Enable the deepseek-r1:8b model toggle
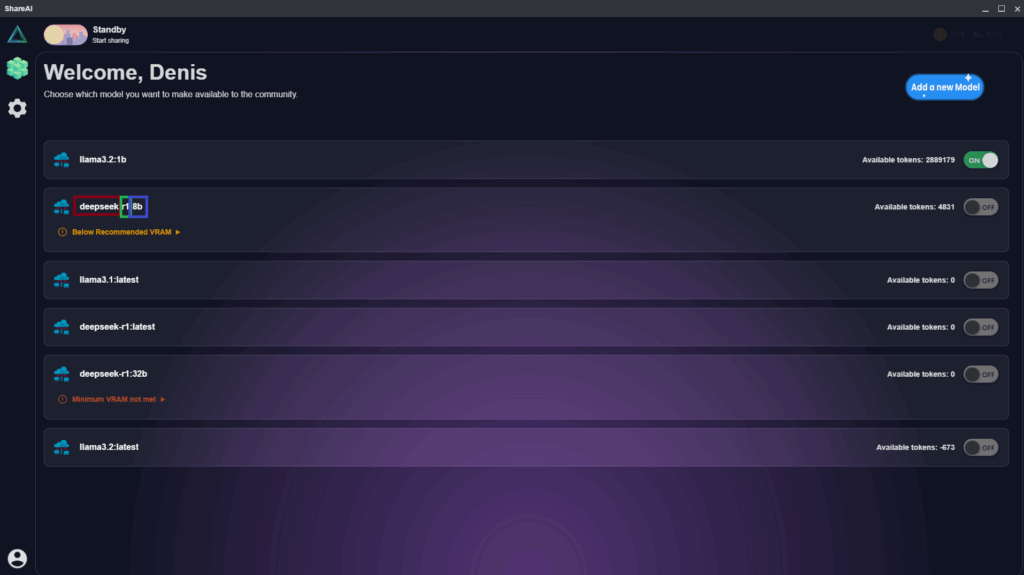This screenshot has height=575, width=1024. click(x=980, y=207)
